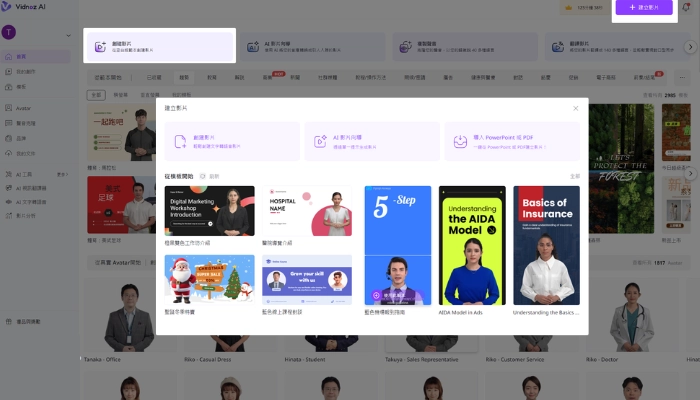Click the purple plus create video button

point(644,8)
